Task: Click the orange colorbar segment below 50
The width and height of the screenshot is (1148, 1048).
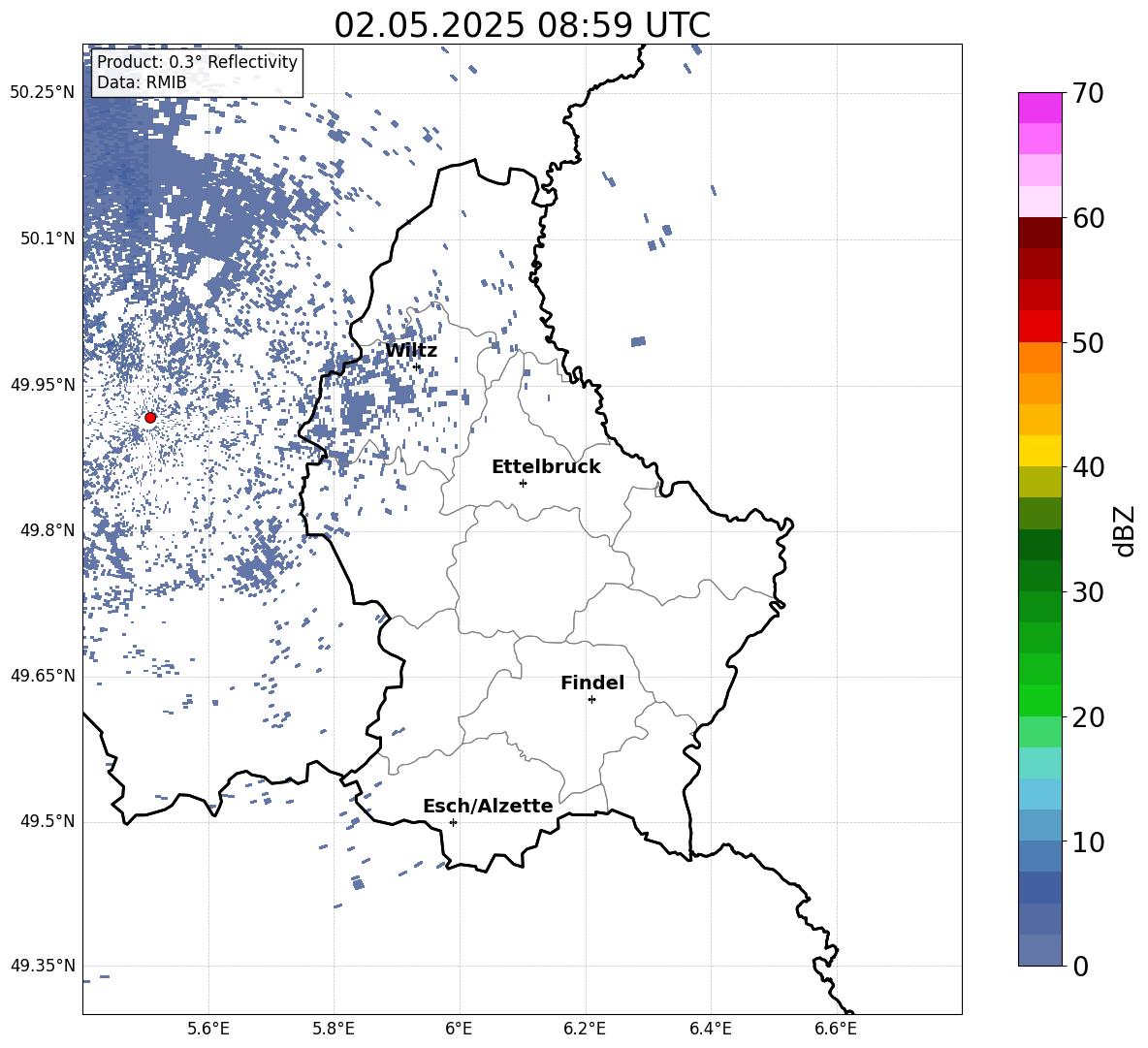Action: pyautogui.click(x=1040, y=357)
